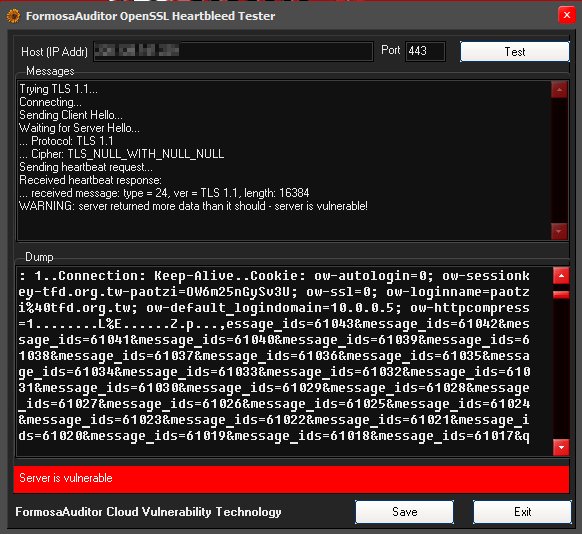Save the scan results
582x534 pixels.
coord(404,512)
